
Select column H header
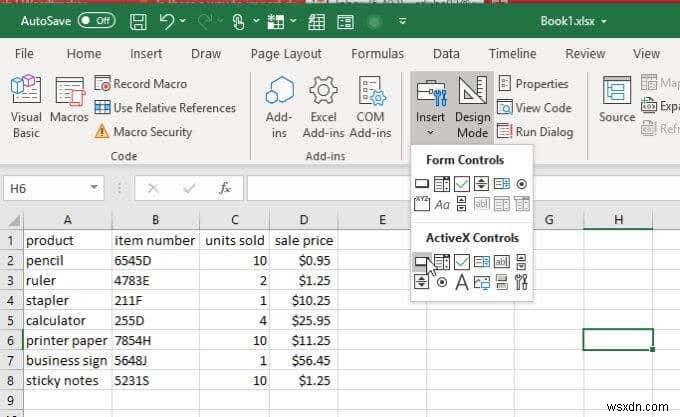click(618, 220)
